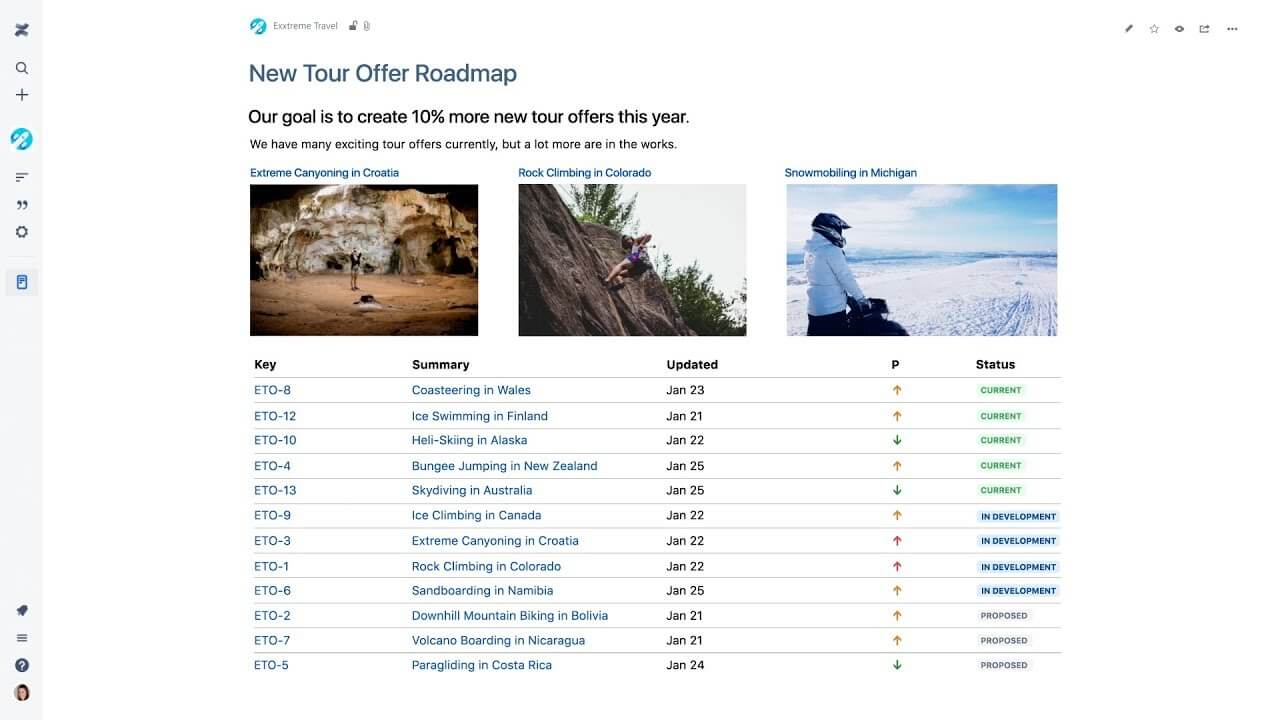This screenshot has height=720, width=1280.
Task: Open the user profile avatar menu
Action: (x=22, y=692)
